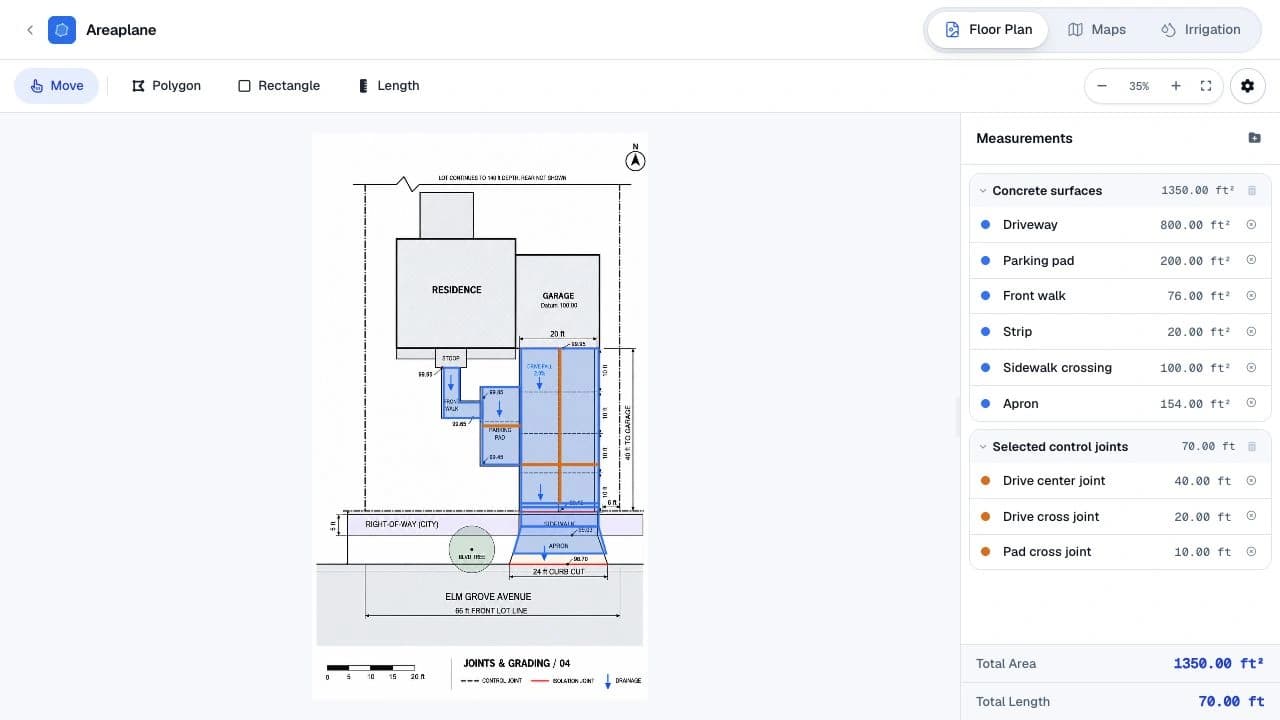Remove the Driveway measurement
This screenshot has width=1280, height=720.
1251,225
